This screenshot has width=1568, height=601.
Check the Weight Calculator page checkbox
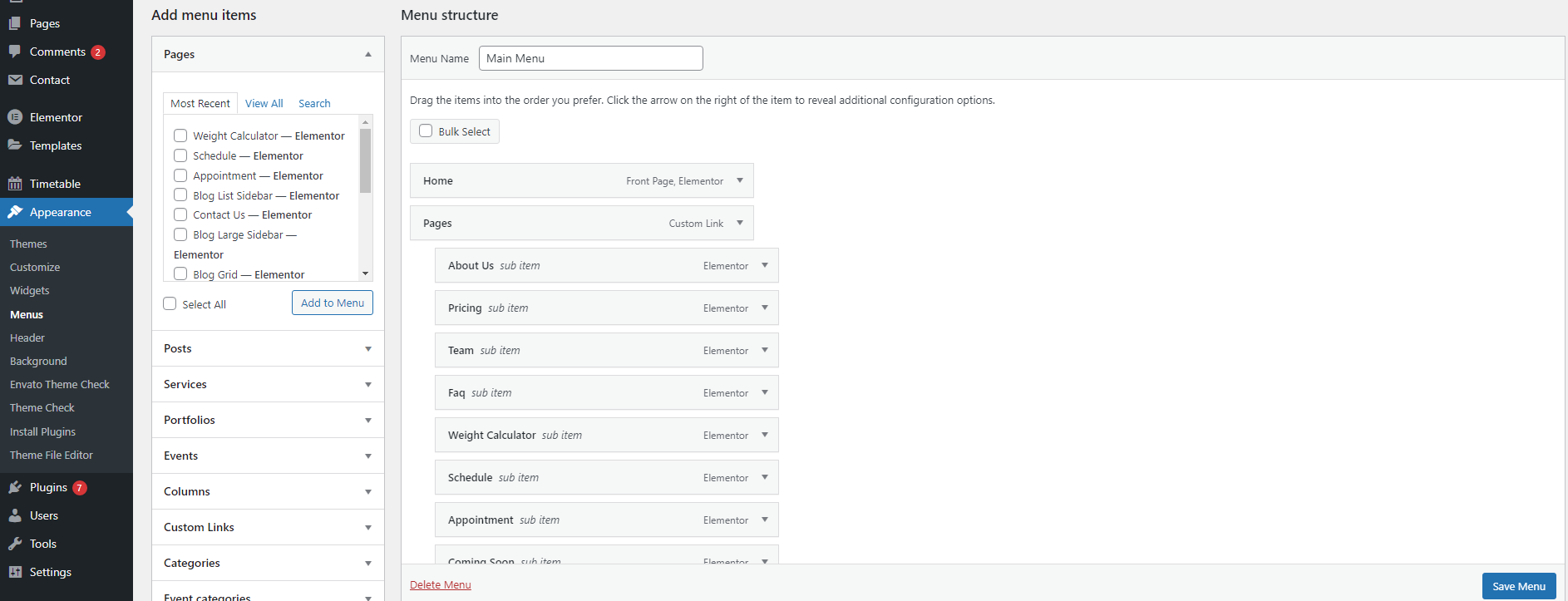point(180,135)
